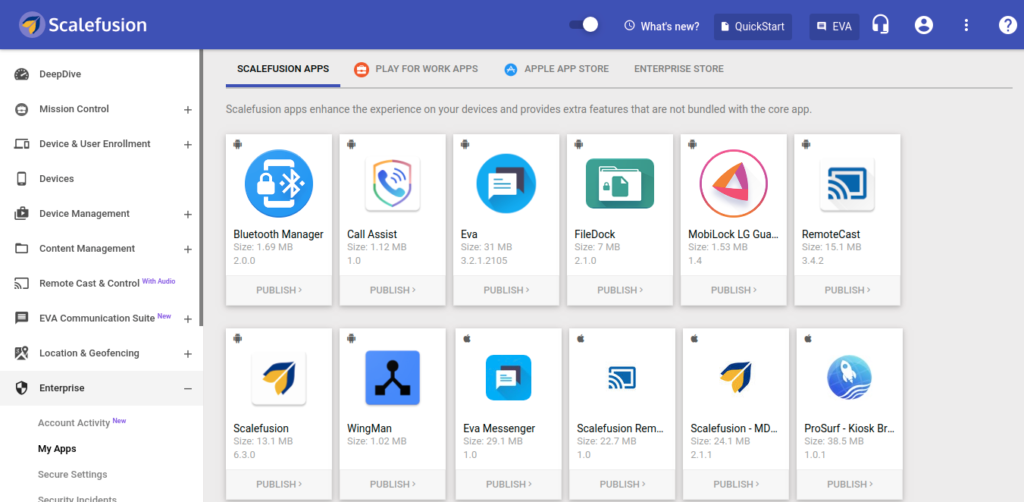This screenshot has width=1024, height=502.
Task: Click the help question mark icon
Action: click(1008, 25)
